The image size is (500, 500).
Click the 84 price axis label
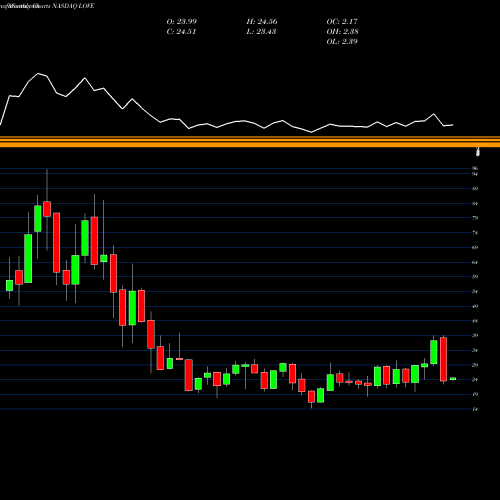click(x=475, y=203)
